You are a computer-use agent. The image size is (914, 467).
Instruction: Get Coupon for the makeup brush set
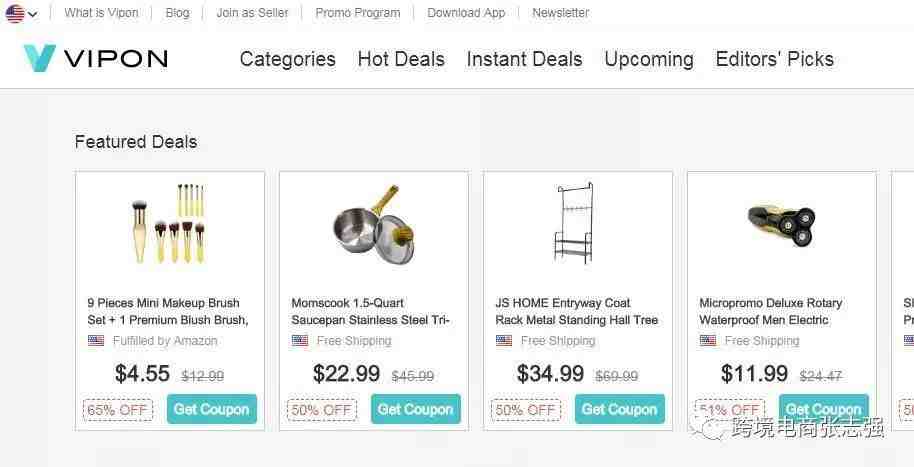212,409
